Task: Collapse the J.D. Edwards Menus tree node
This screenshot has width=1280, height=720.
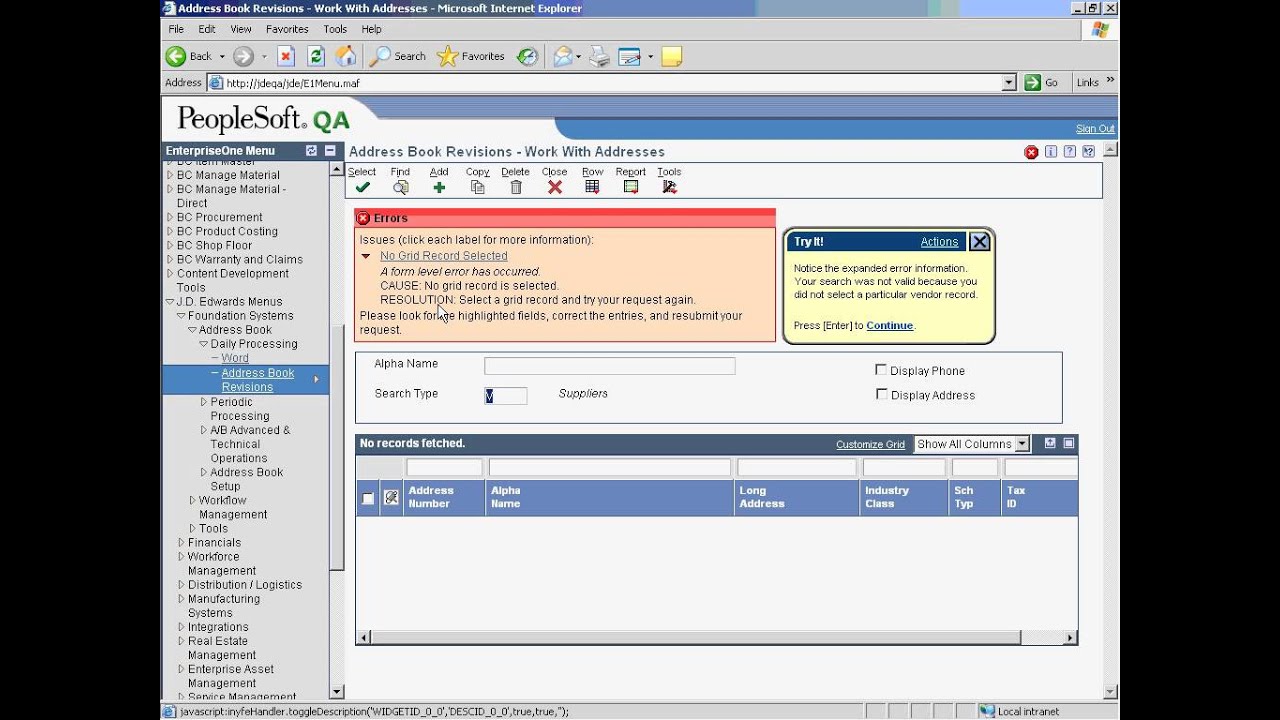Action: coord(170,301)
